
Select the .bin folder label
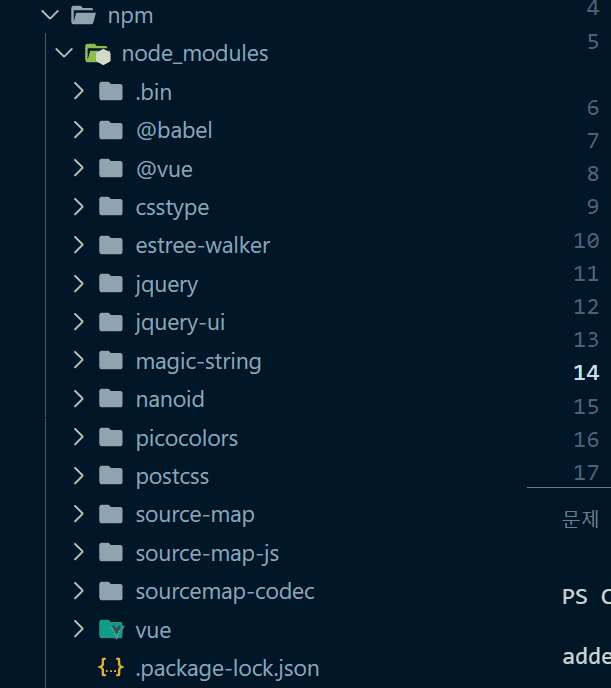[x=154, y=92]
